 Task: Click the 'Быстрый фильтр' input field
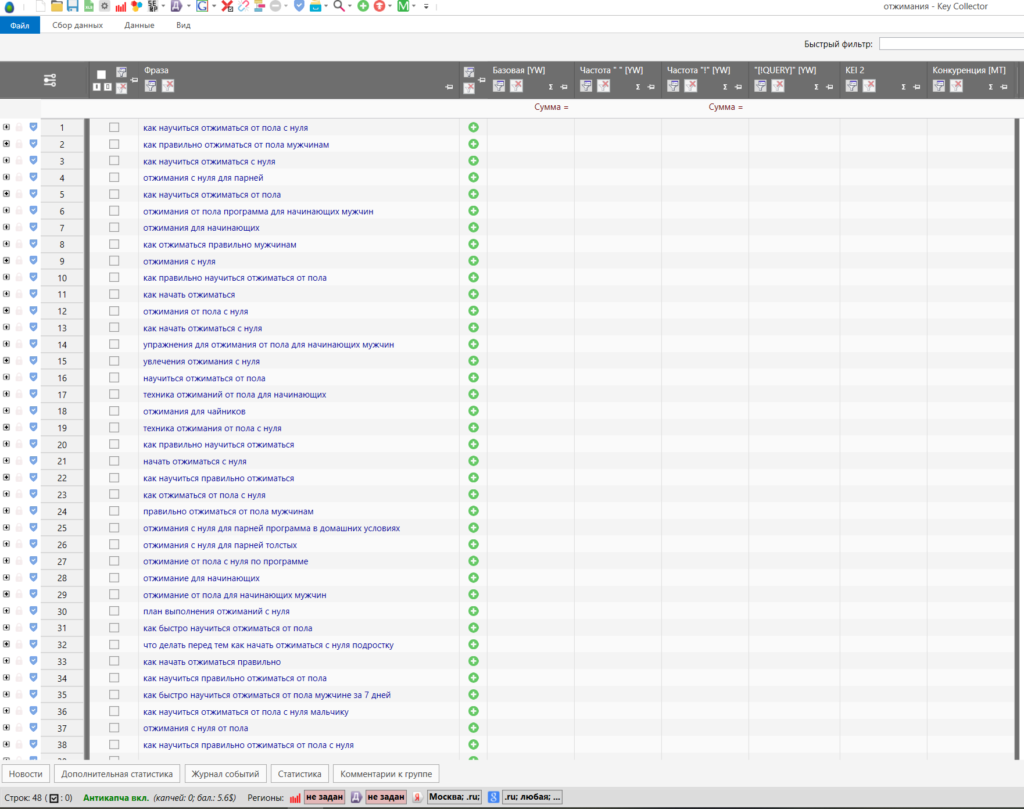950,44
